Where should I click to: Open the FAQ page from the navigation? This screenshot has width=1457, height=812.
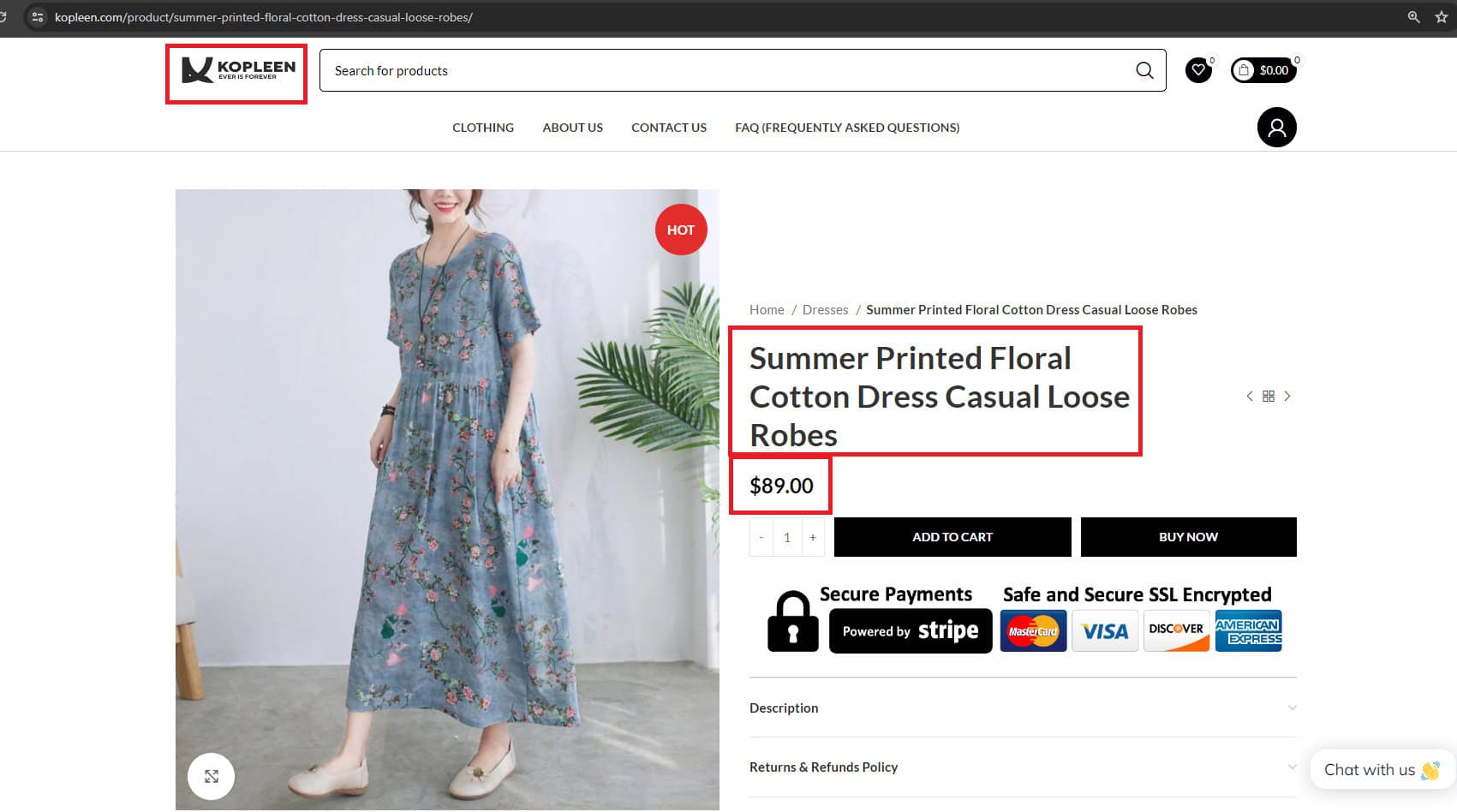coord(846,127)
